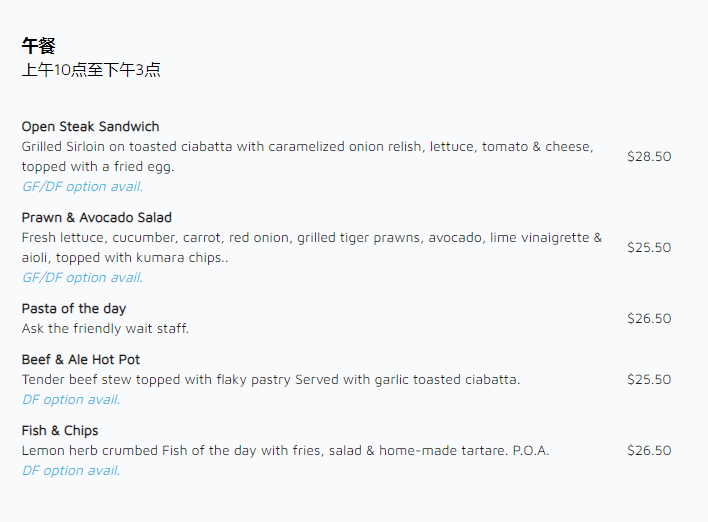
Task: Click GF/DF option note under Prawn Salad
Action: pos(82,278)
